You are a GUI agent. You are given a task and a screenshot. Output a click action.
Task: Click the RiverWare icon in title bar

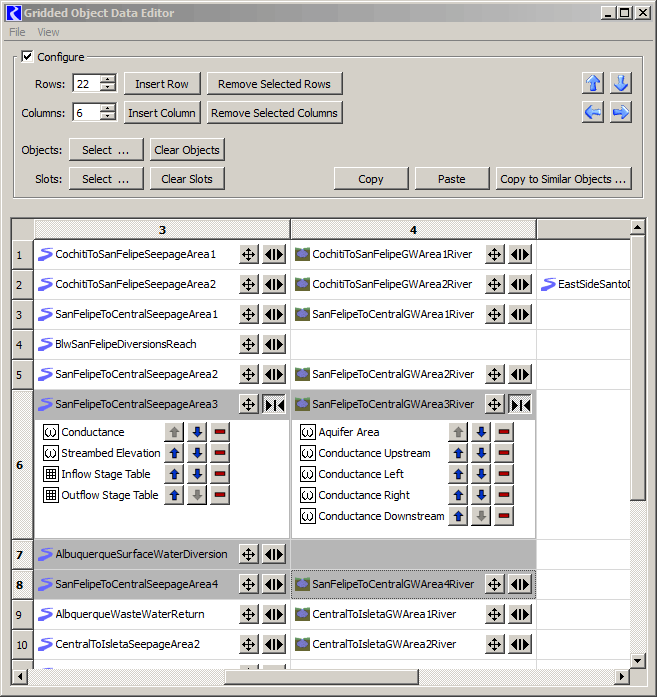[13, 13]
